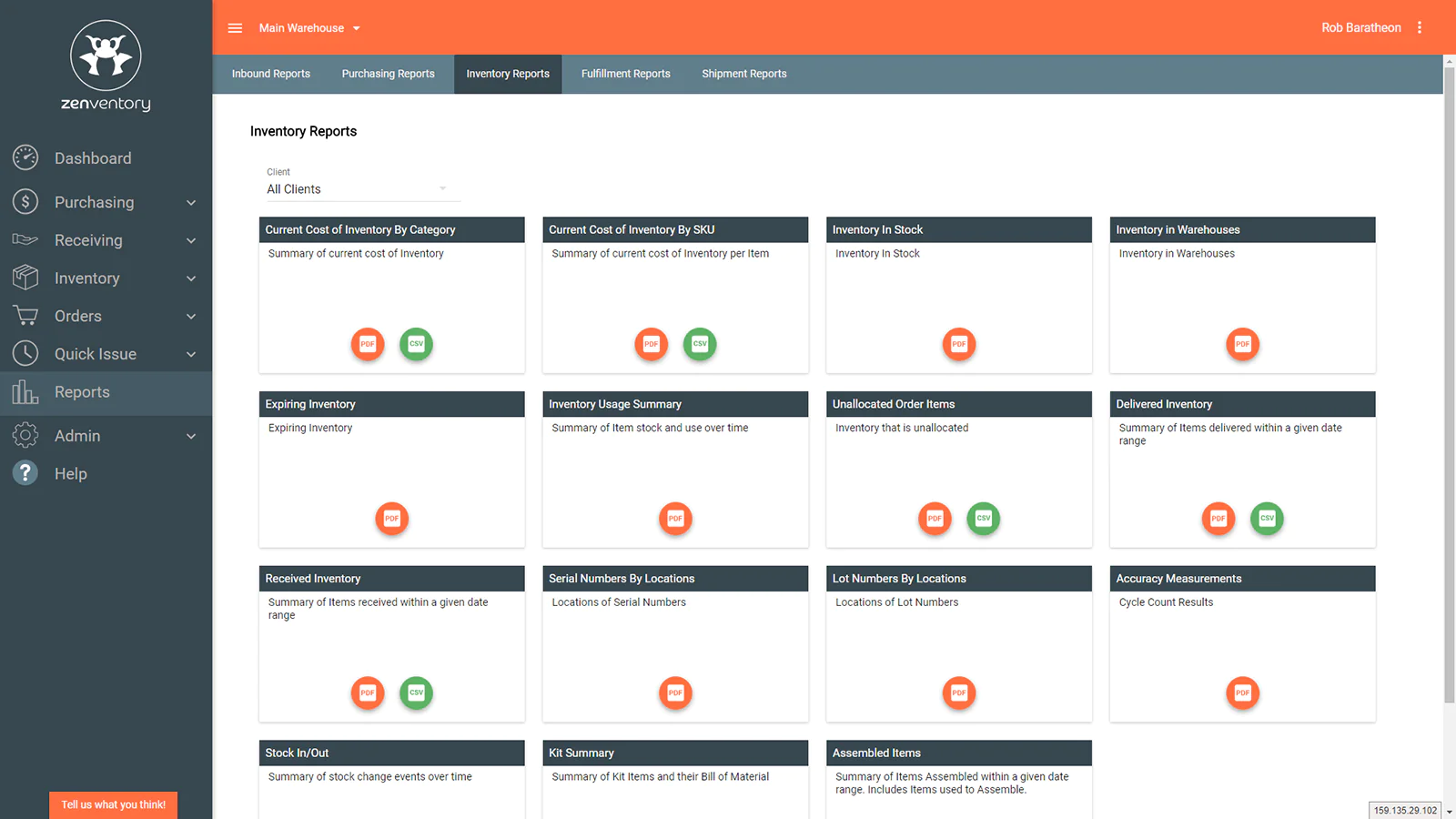Image resolution: width=1456 pixels, height=819 pixels.
Task: Download PDF for Accuracy Measurements report
Action: coord(1243,693)
